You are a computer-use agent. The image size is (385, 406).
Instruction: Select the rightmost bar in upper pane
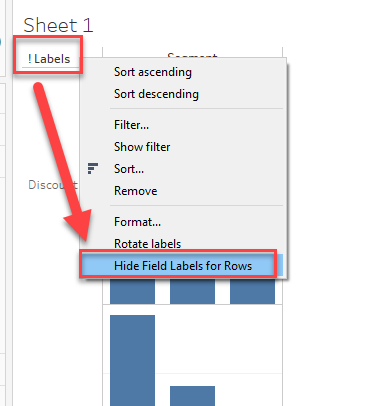[x=252, y=292]
